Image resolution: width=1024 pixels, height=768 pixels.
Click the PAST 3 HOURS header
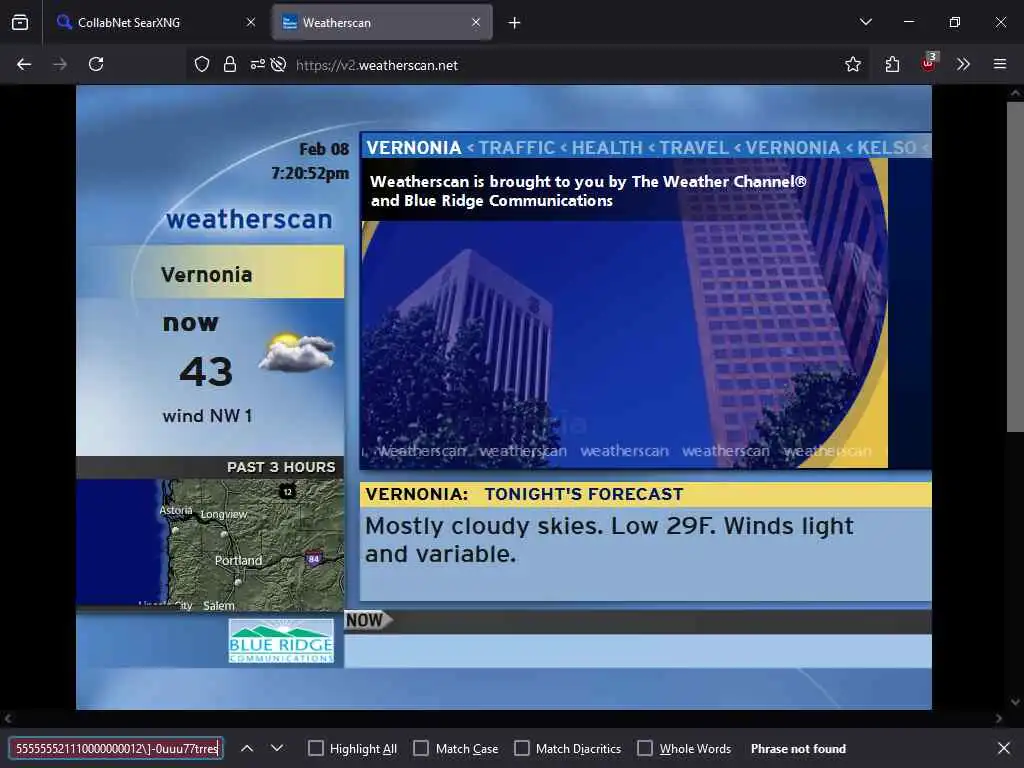point(281,468)
